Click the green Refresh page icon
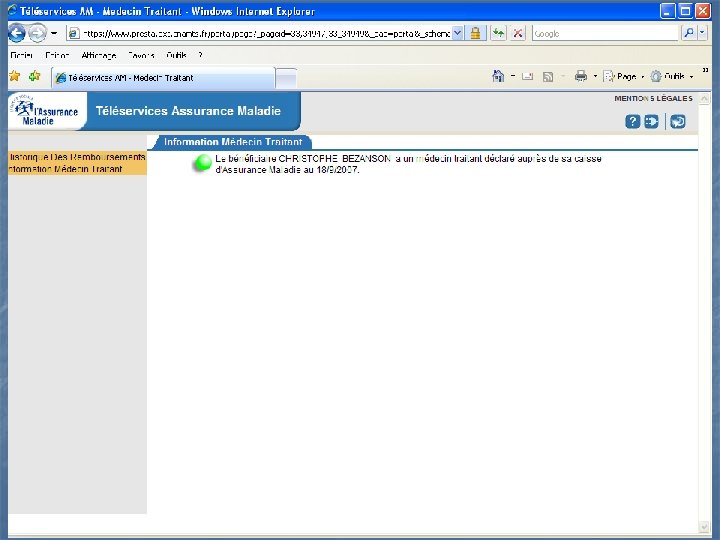The height and width of the screenshot is (540, 720). 498,34
